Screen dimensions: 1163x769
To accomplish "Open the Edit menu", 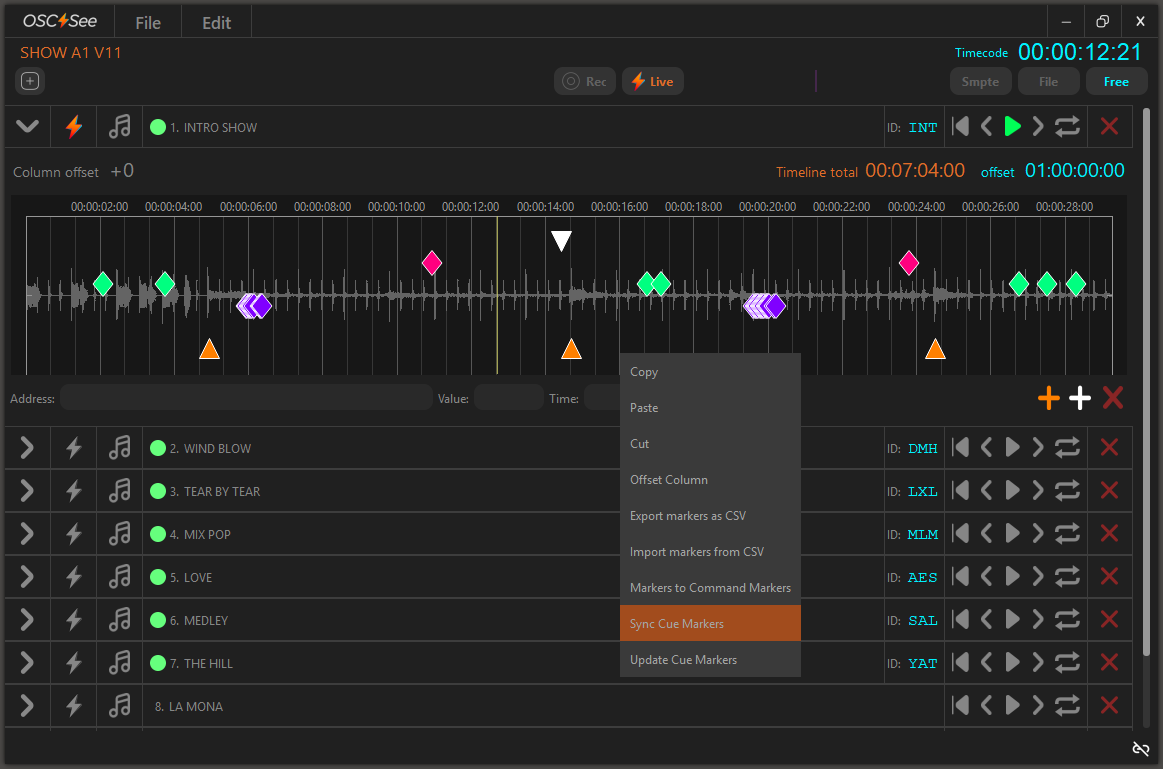I will (217, 23).
